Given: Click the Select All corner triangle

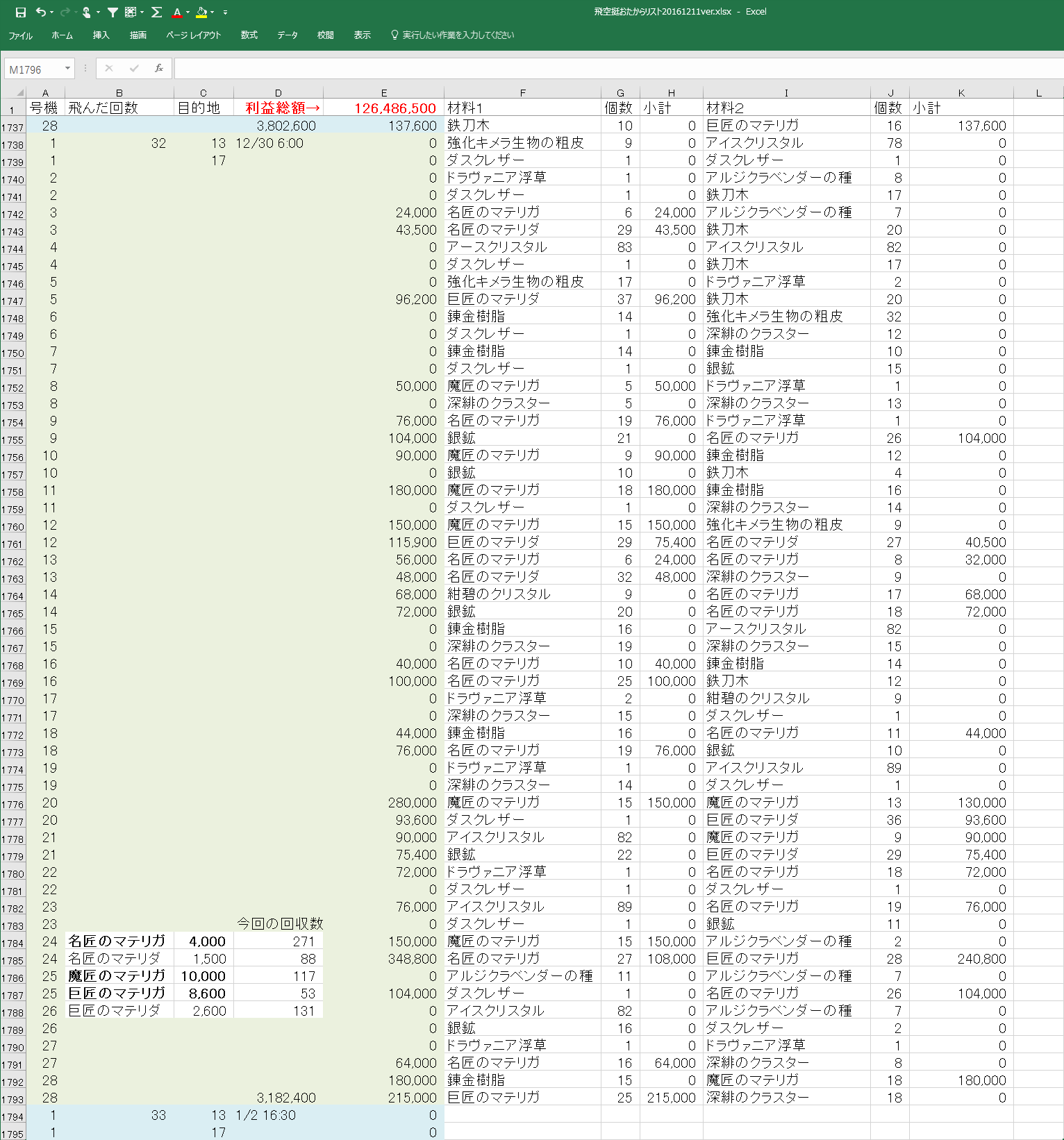Looking at the screenshot, I should click(x=19, y=92).
